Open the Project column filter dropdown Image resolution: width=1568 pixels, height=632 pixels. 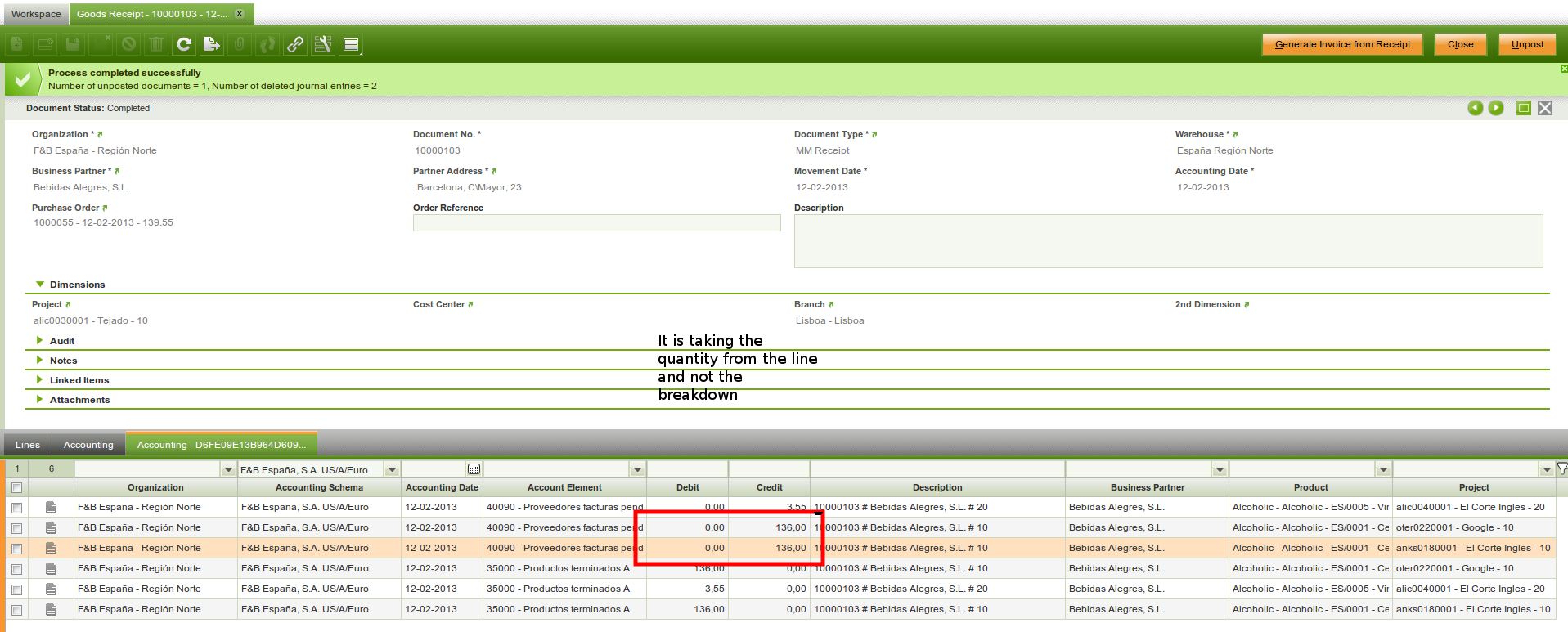[x=1547, y=469]
